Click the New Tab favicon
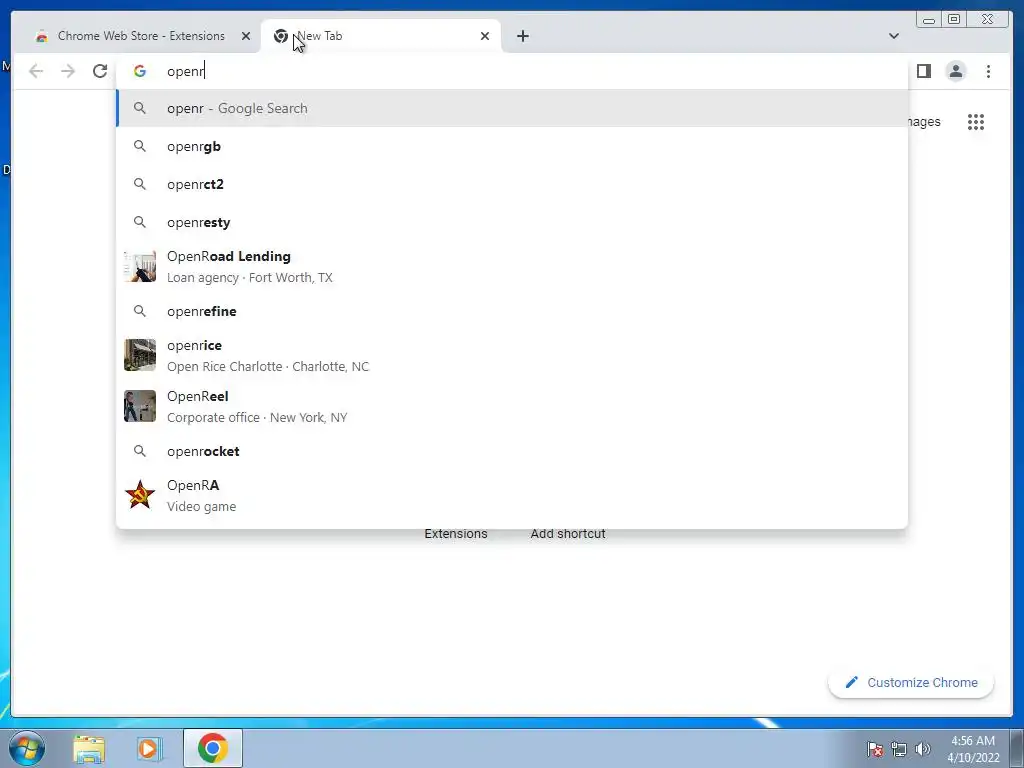 click(x=281, y=36)
